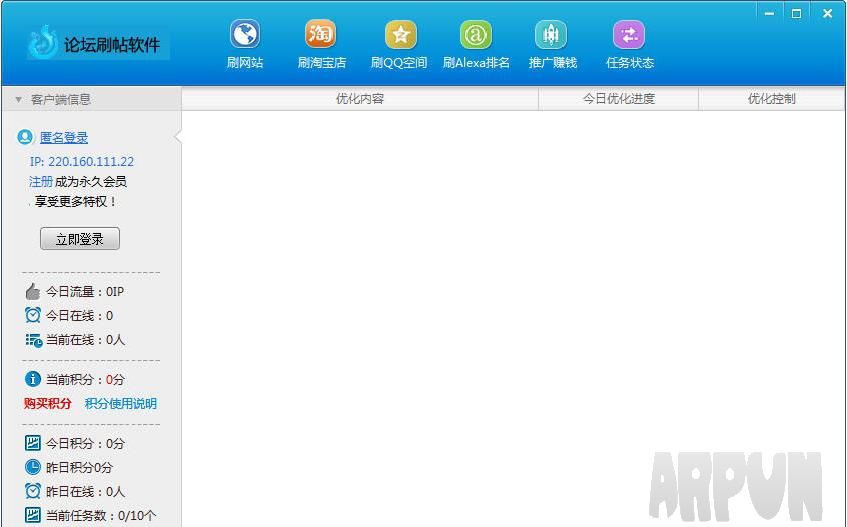Close the application window
The height and width of the screenshot is (527, 847).
pyautogui.click(x=827, y=13)
